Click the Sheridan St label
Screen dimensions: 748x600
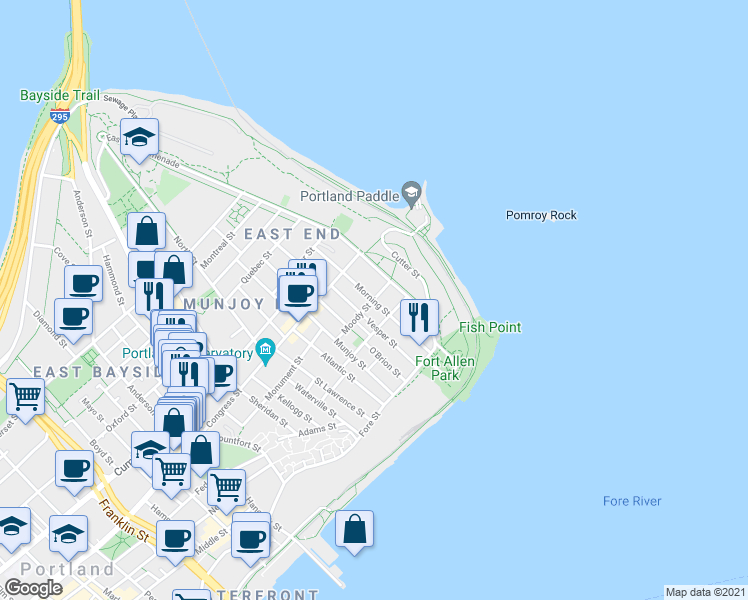(268, 412)
